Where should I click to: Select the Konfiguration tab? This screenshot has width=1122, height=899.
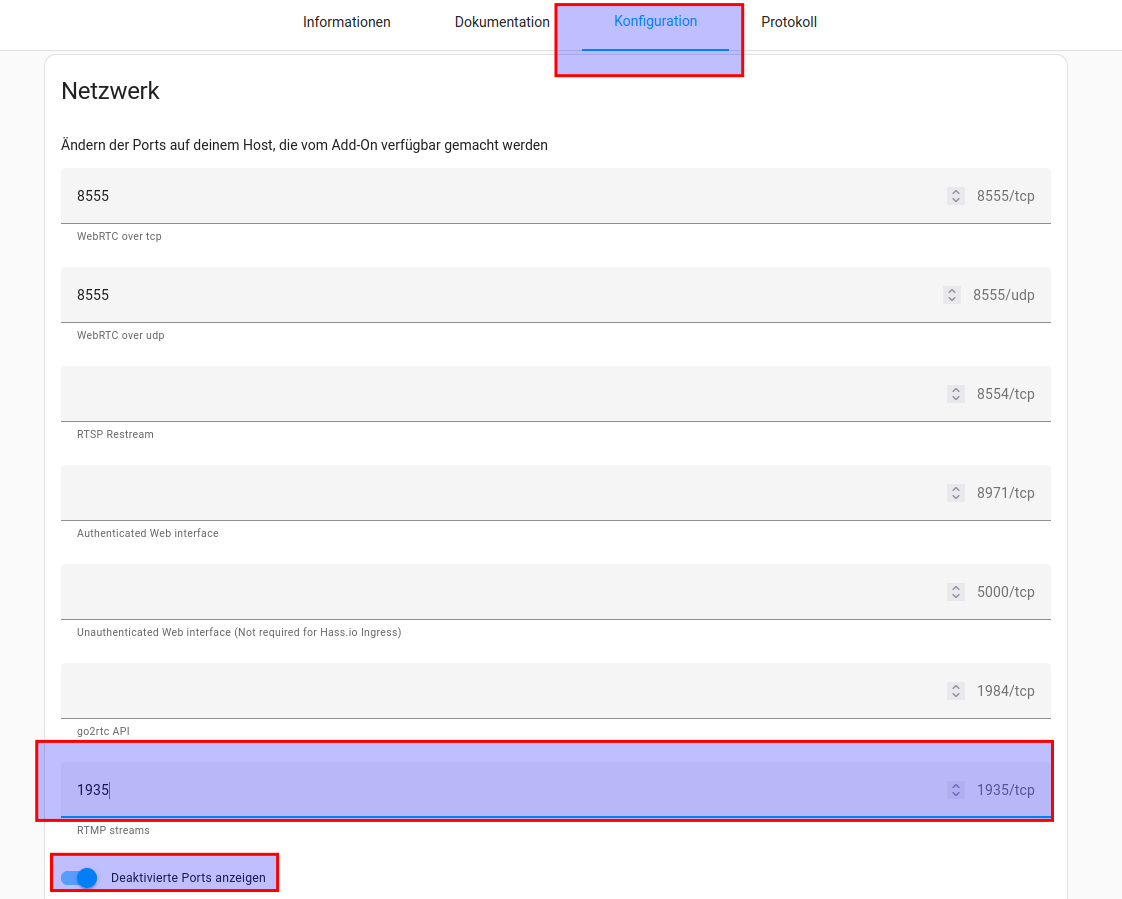(x=655, y=22)
